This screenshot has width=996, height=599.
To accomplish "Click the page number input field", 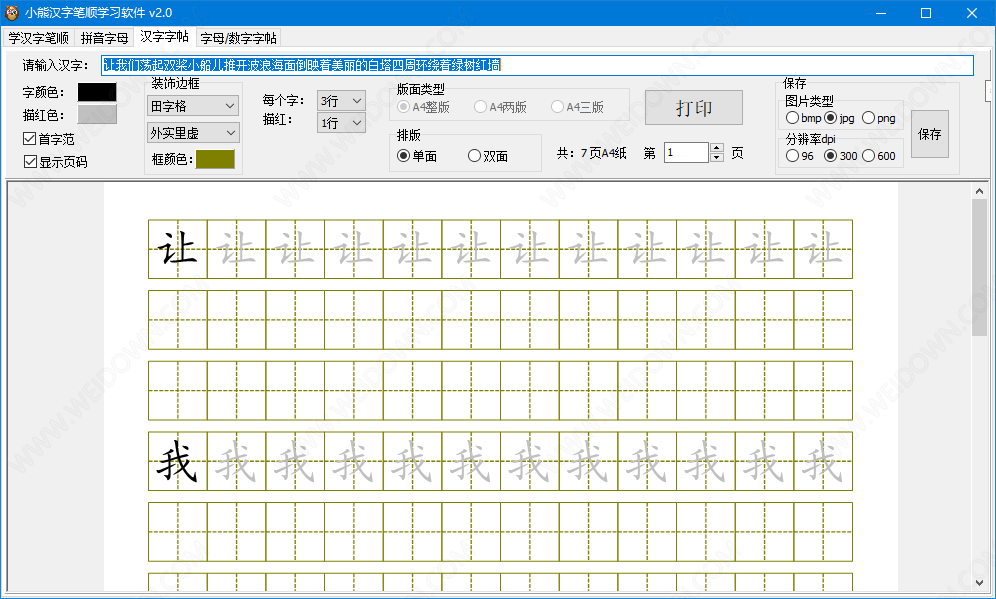I will point(686,152).
